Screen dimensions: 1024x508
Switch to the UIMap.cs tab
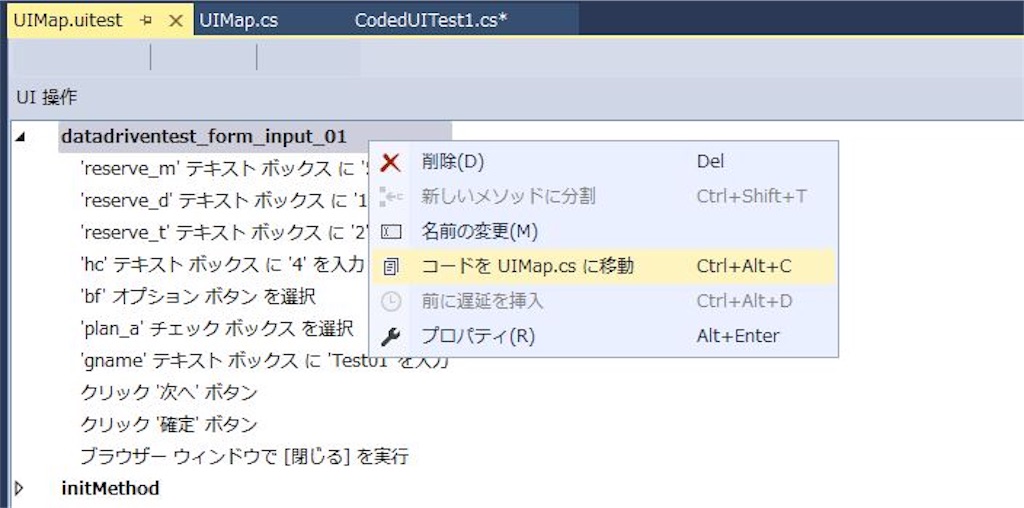click(x=238, y=20)
